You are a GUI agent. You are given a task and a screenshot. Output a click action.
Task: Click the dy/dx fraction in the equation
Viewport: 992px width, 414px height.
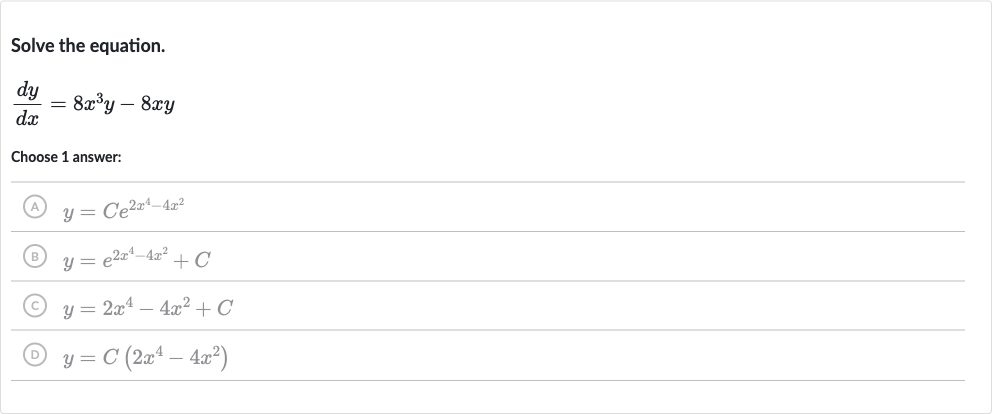pos(27,104)
